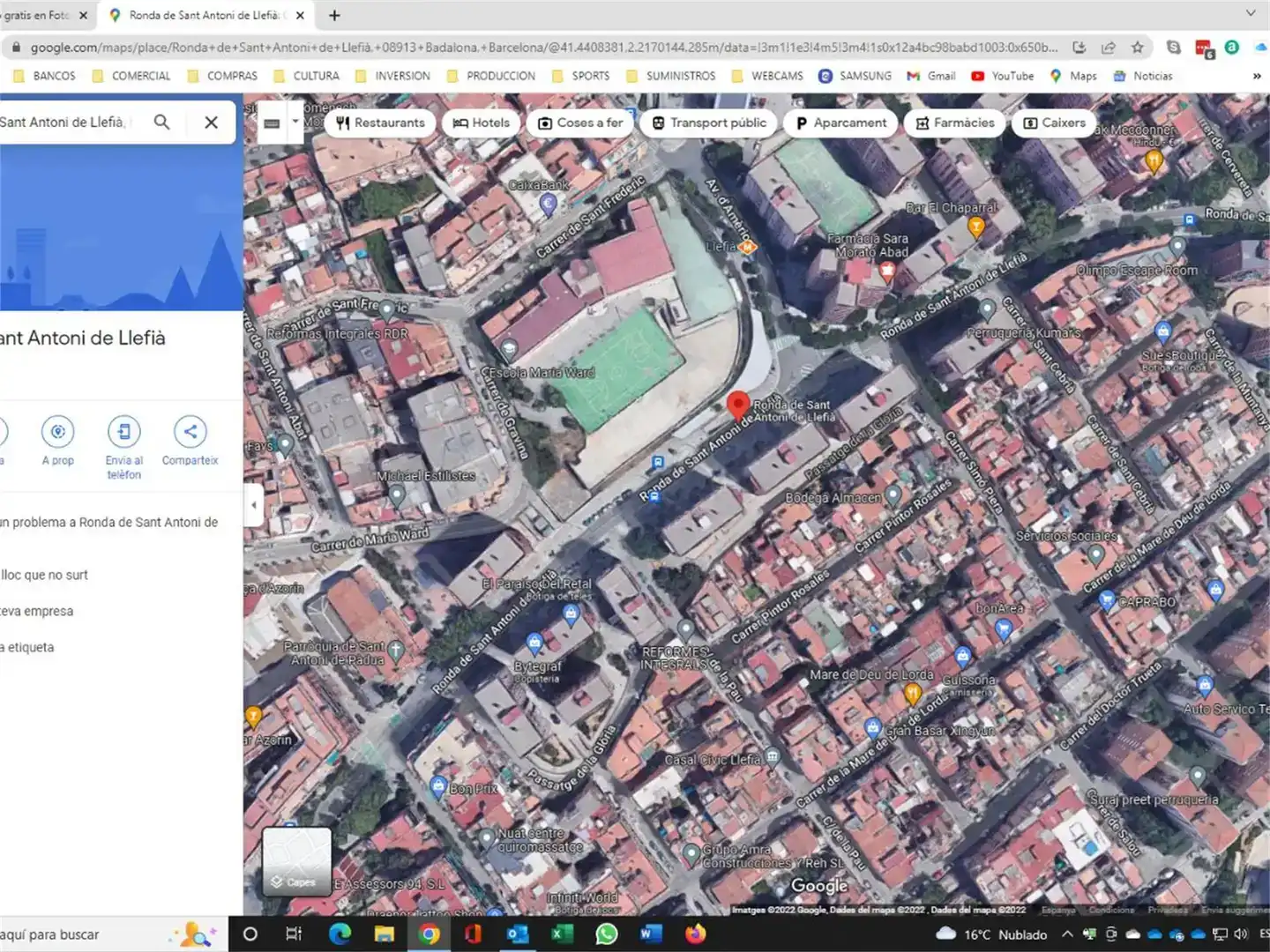Show hidden system tray icons chevron
This screenshot has width=1270, height=952.
click(1068, 934)
